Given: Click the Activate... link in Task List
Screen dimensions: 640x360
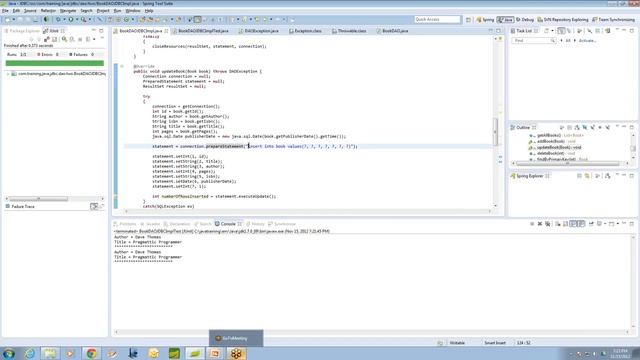Looking at the screenshot, I should coord(587,40).
